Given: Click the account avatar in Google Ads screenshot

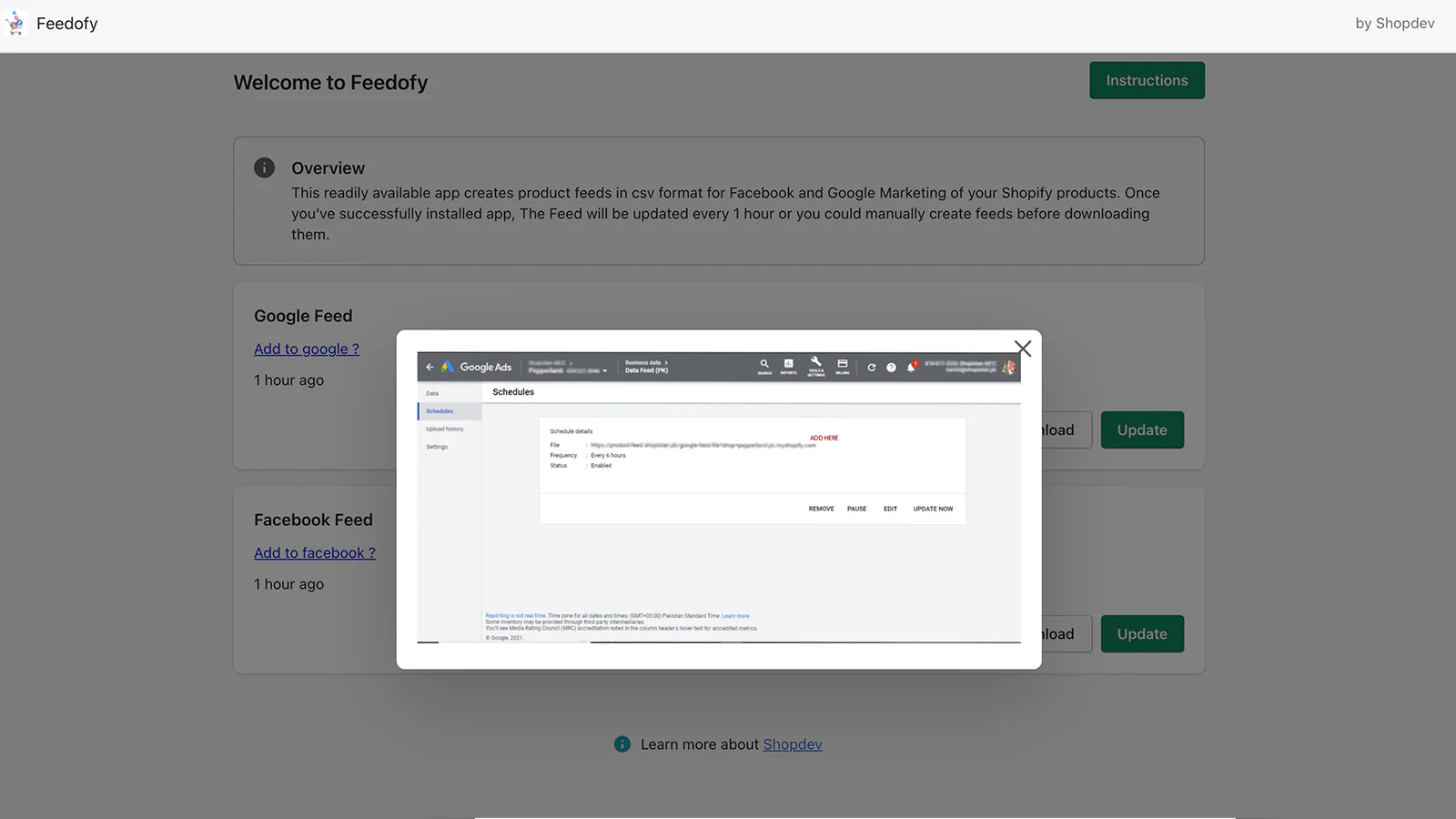Looking at the screenshot, I should point(1008,367).
